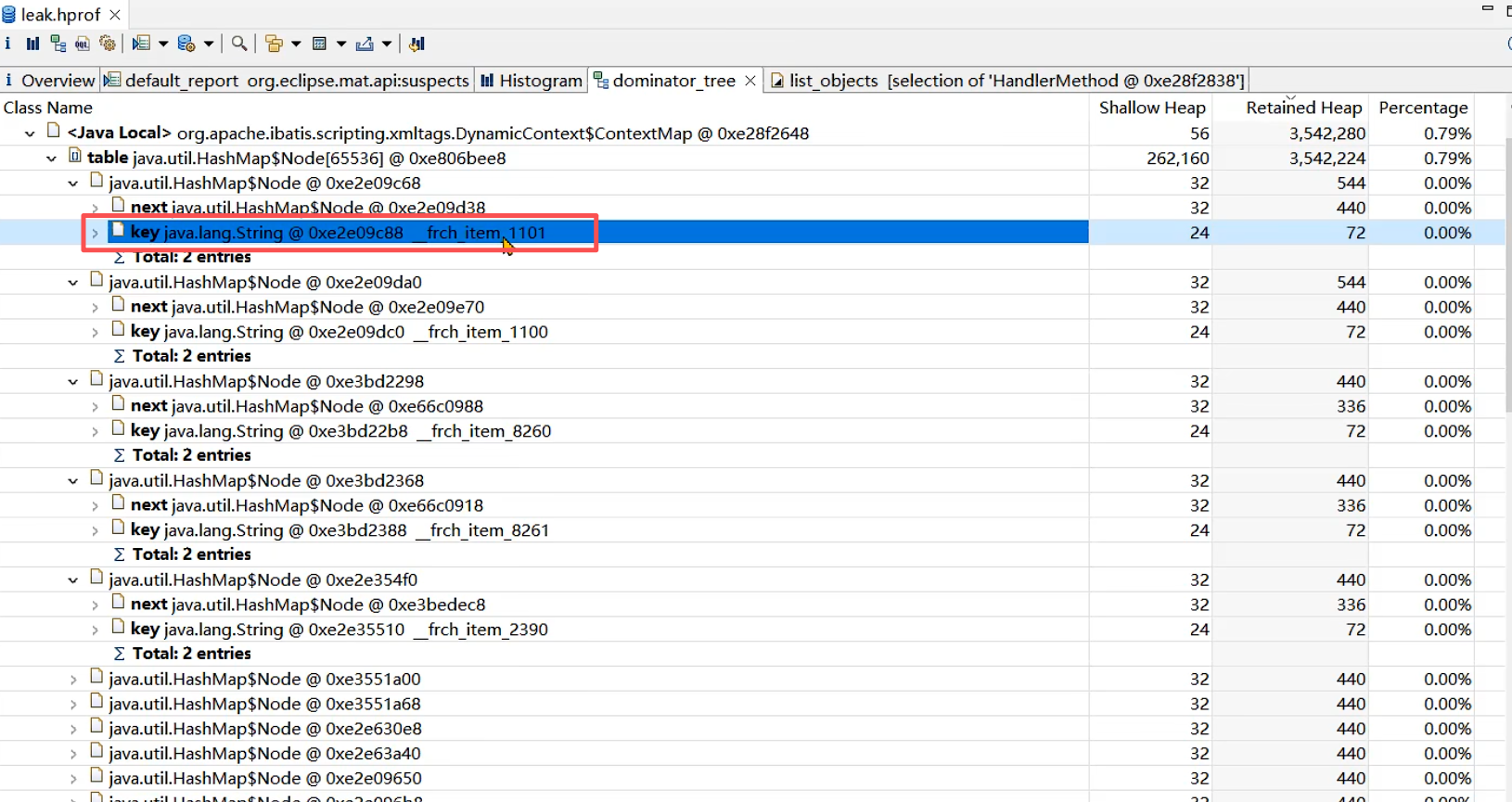Click the table array object icon
1512x802 pixels.
coord(75,156)
